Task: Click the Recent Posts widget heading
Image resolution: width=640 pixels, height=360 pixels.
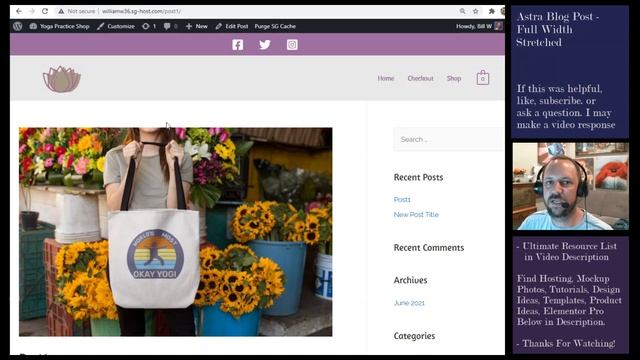Action: pyautogui.click(x=418, y=178)
